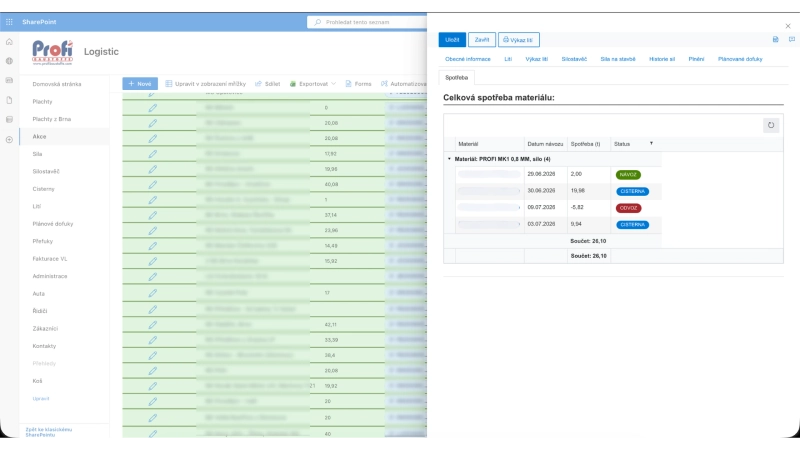
Task: Open Koš navigation link
Action: click(x=37, y=381)
